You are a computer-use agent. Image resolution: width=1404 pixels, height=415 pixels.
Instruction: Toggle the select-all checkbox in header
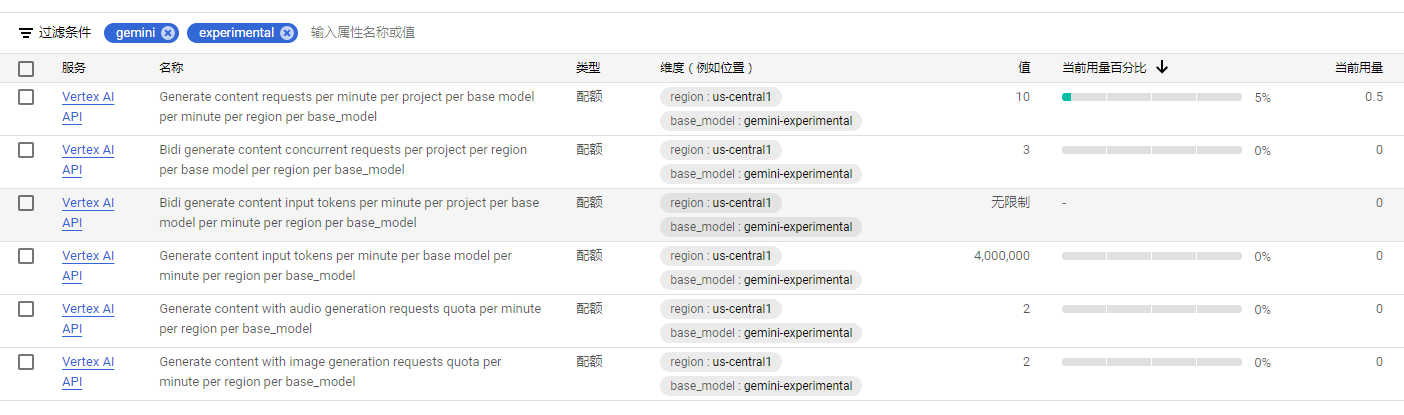[26, 69]
